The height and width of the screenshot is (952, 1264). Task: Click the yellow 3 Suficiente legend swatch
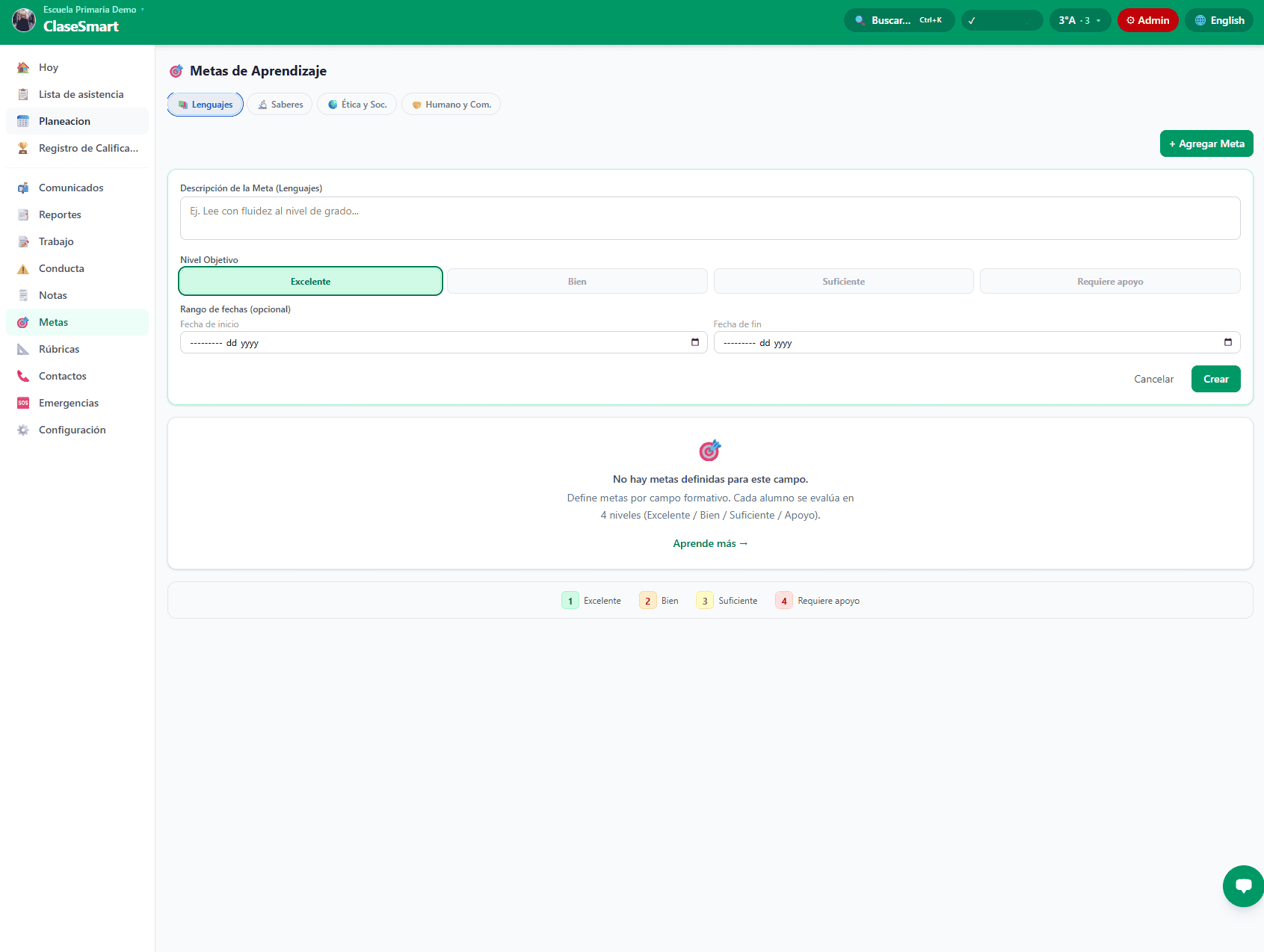pyautogui.click(x=705, y=601)
